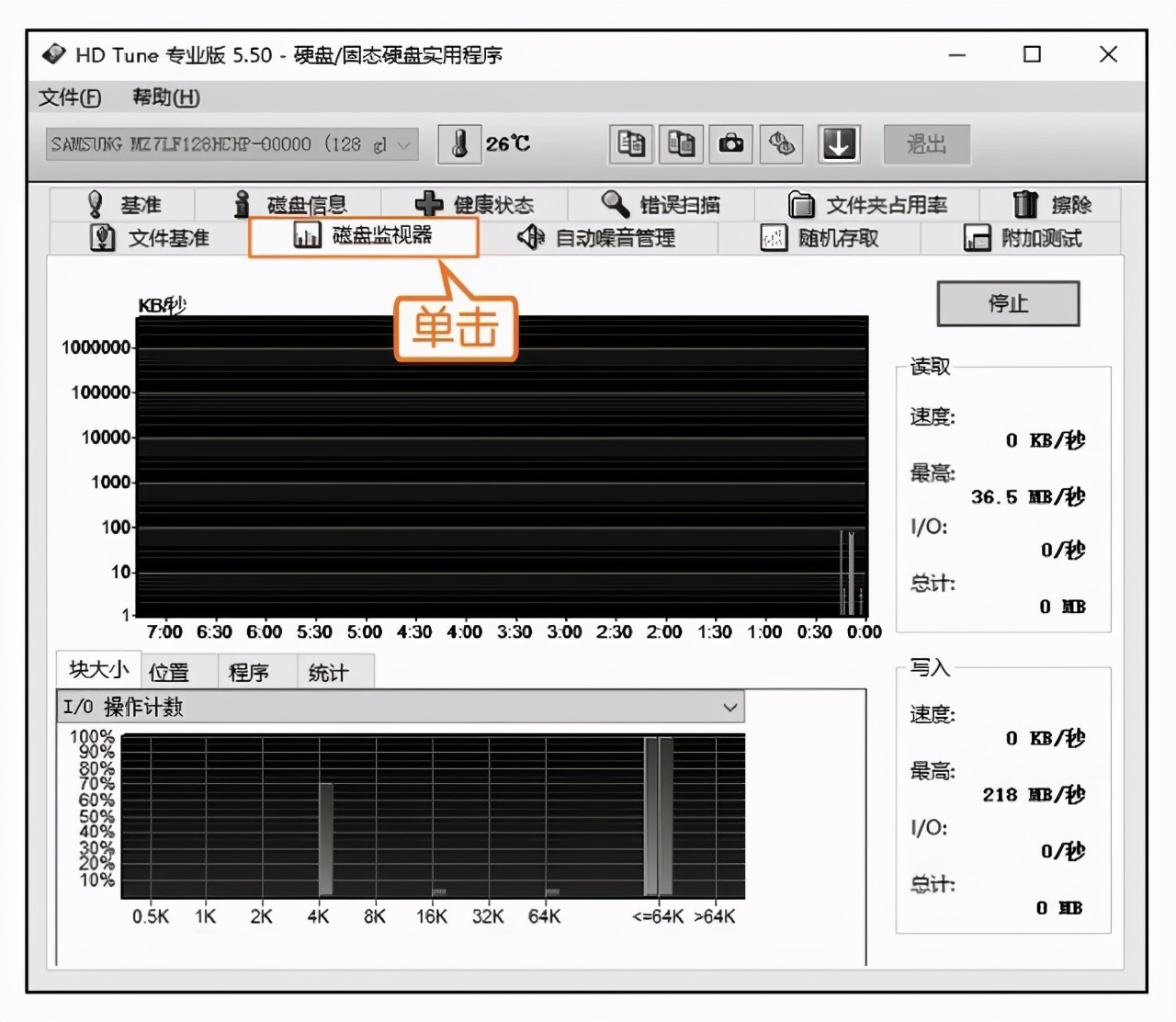This screenshot has width=1176, height=1022.
Task: Minimize the HD Tune window
Action: click(957, 55)
